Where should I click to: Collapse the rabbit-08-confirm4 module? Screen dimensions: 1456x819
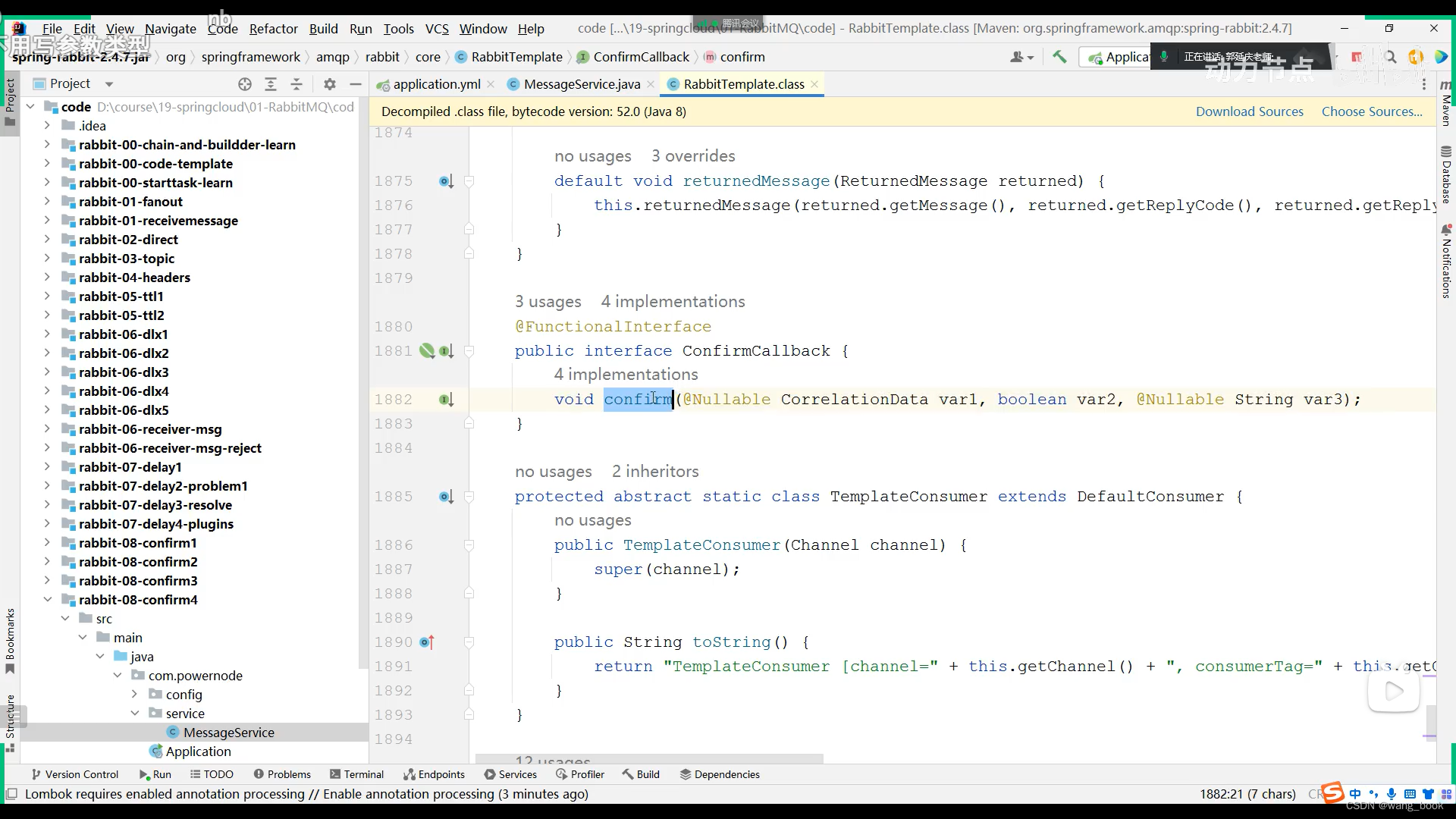pyautogui.click(x=47, y=600)
